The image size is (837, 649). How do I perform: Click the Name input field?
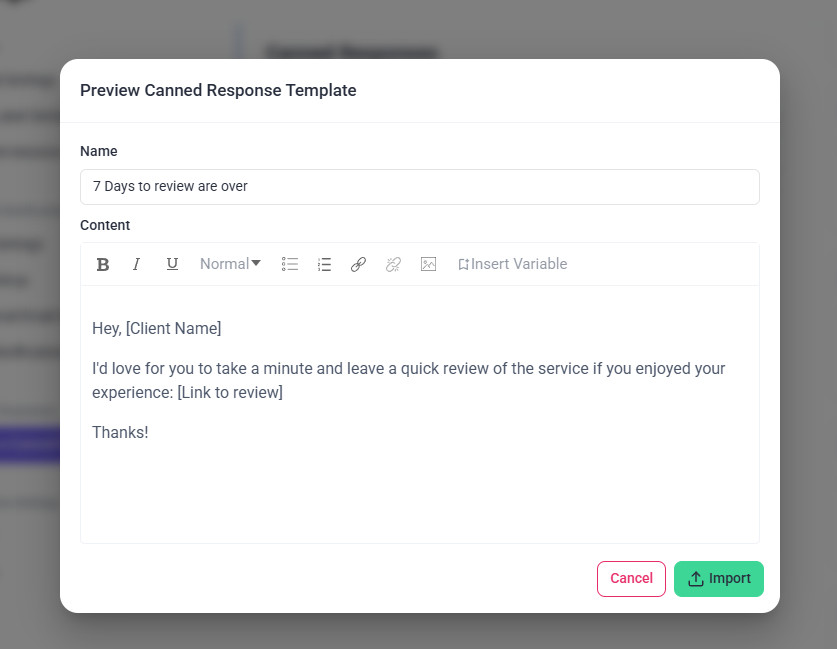coord(419,187)
